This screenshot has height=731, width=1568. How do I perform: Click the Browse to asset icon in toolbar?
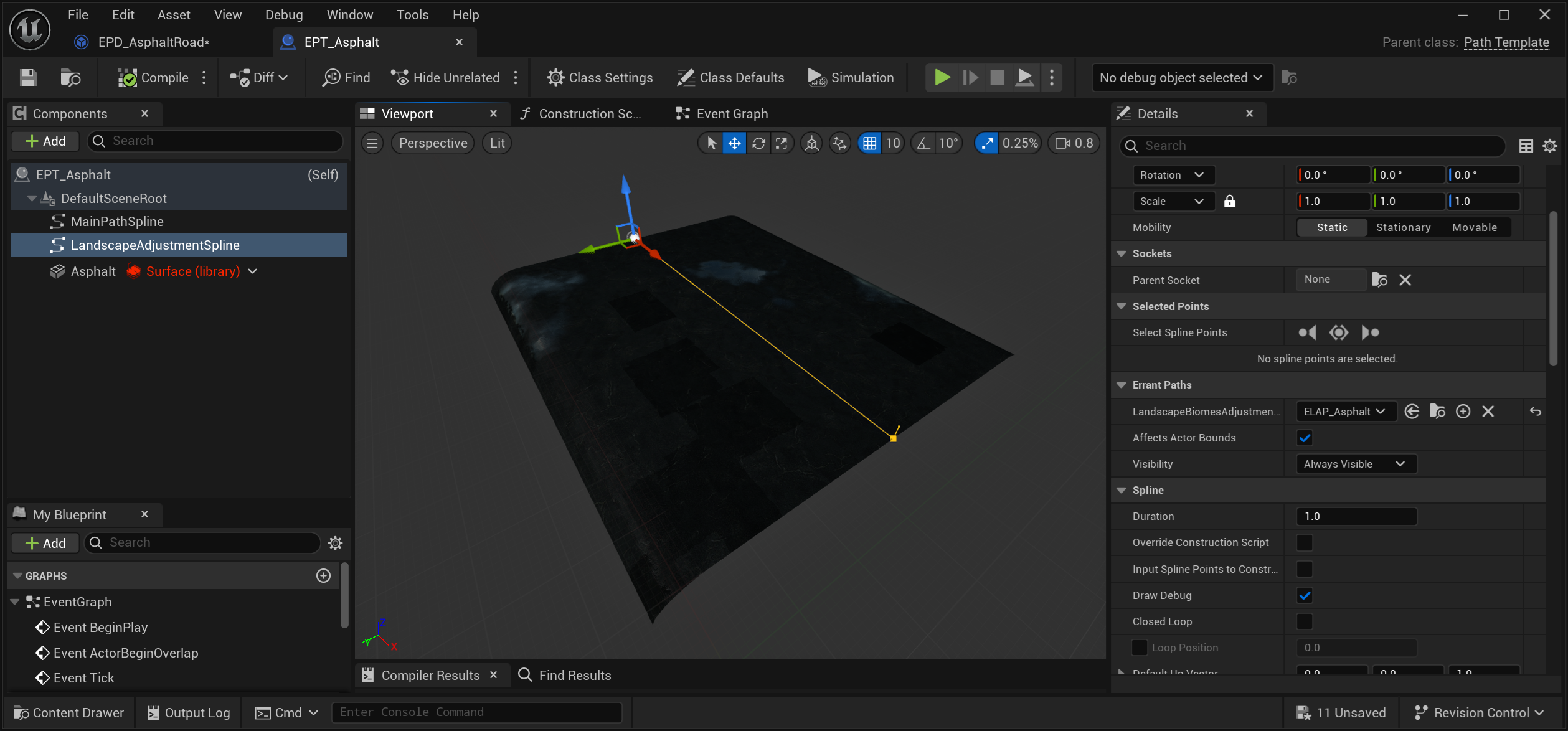[70, 78]
